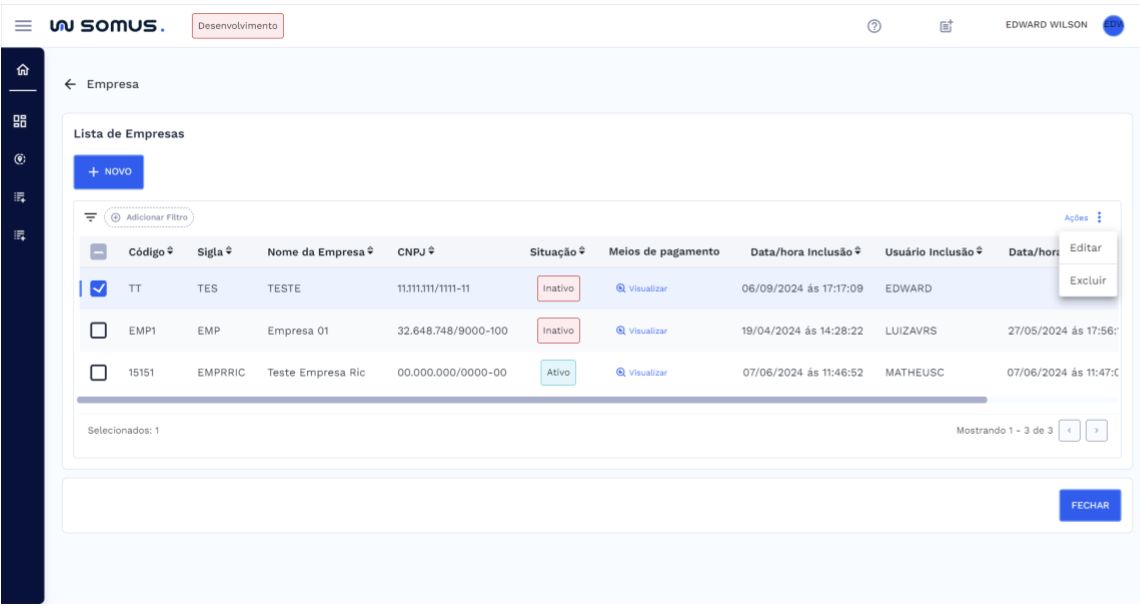Open the filter funnel icon above the table
Screen dimensions: 1140x606
point(89,218)
